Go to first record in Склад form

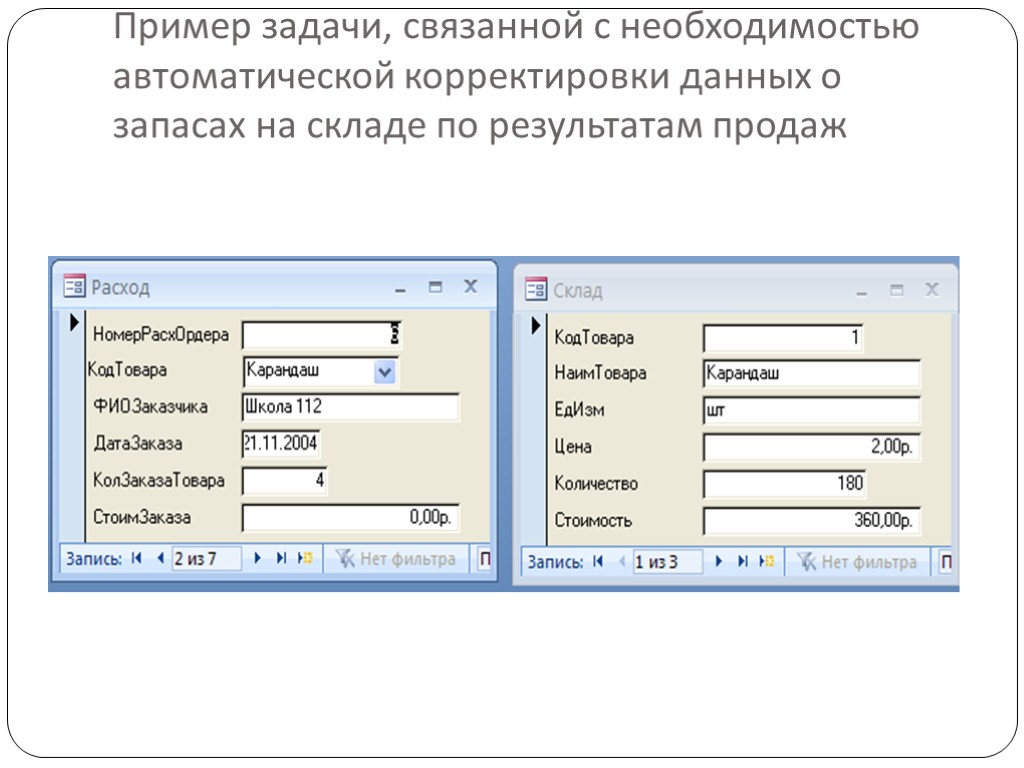tap(598, 561)
